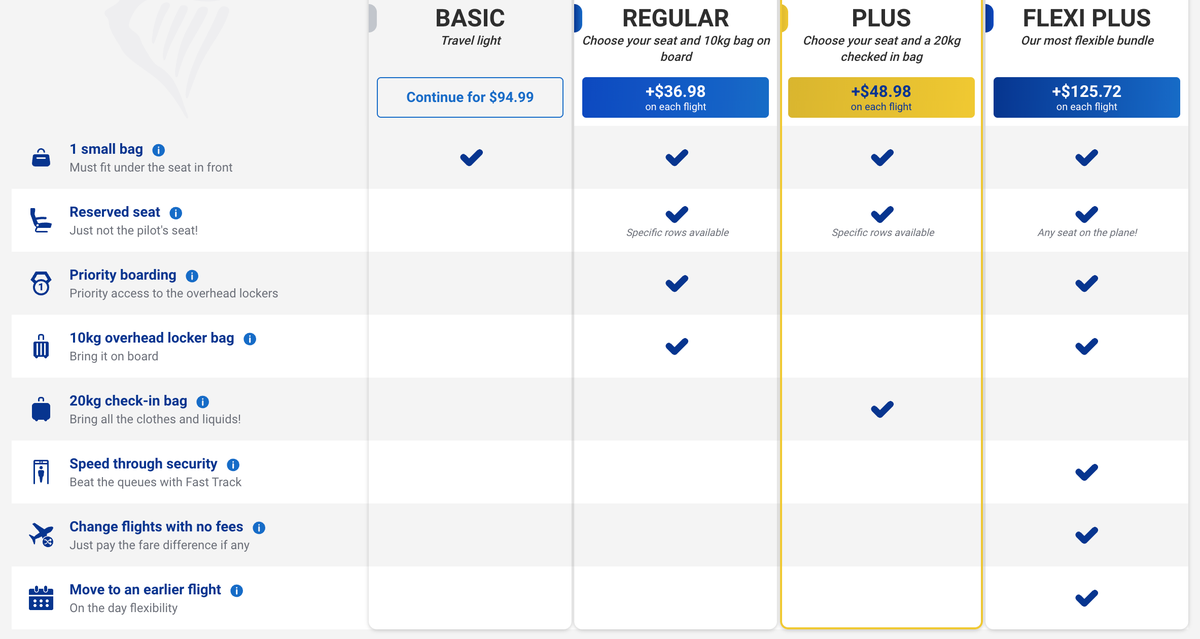Select the FLEXI PLUS column header
This screenshot has width=1200, height=639.
(x=1086, y=17)
